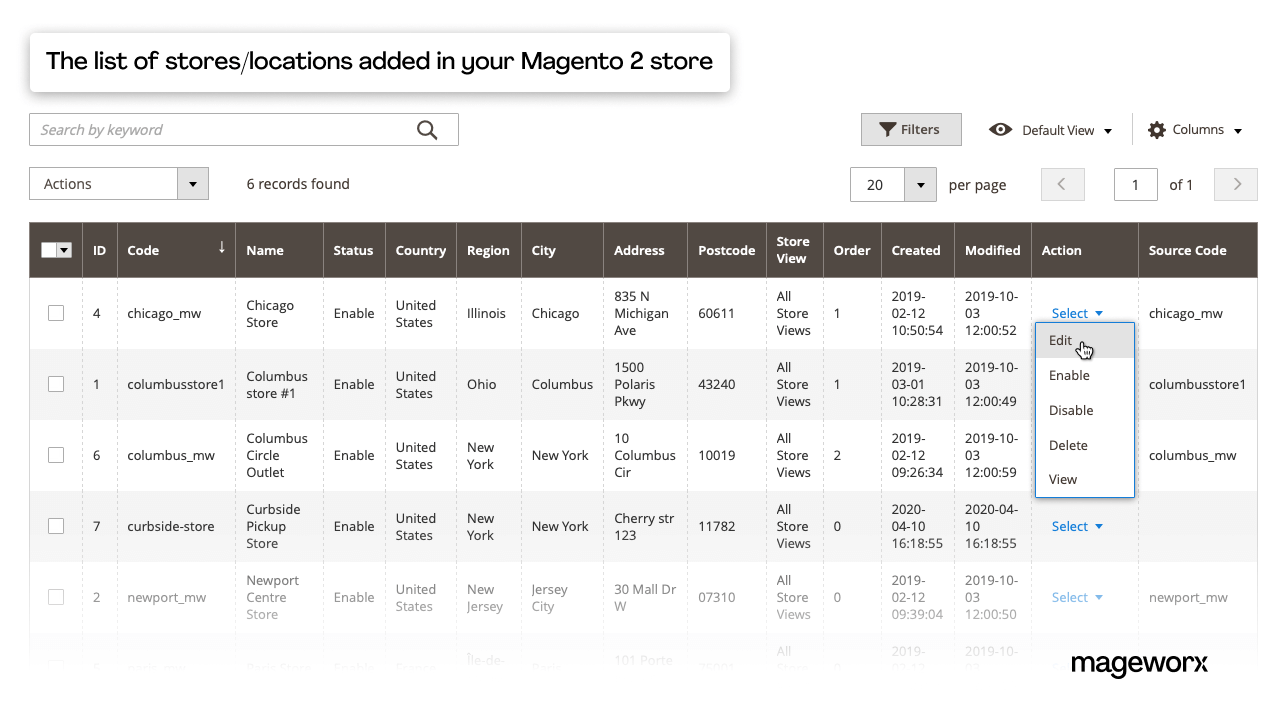1288x728 pixels.
Task: Open the Filters panel via funnel icon
Action: tap(888, 129)
